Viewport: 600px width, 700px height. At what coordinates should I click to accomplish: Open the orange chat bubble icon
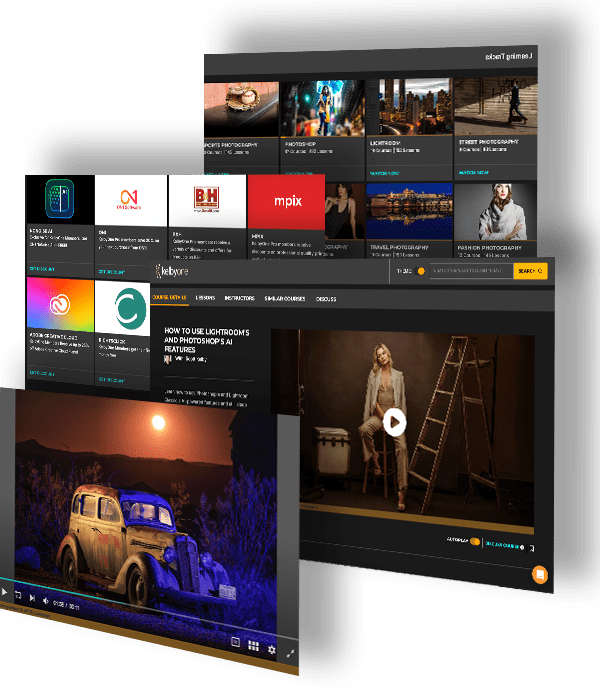538,575
